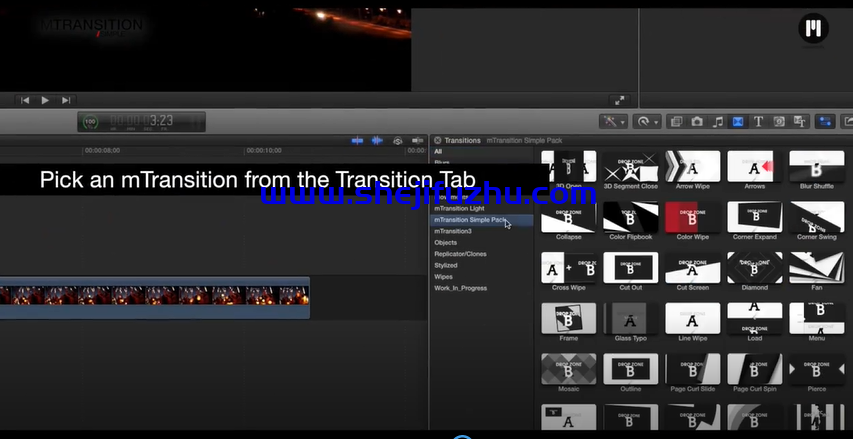This screenshot has width=853, height=439.
Task: Open the Enhancements magic wand menu
Action: (x=614, y=122)
